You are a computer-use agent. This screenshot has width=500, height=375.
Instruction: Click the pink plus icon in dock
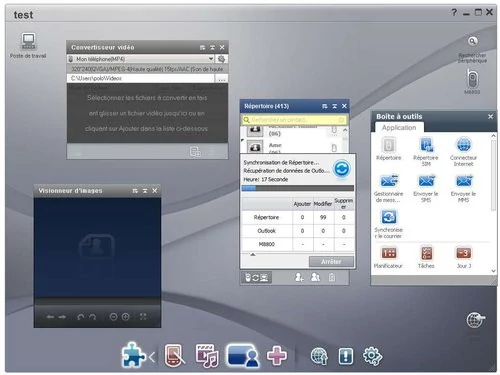point(276,356)
